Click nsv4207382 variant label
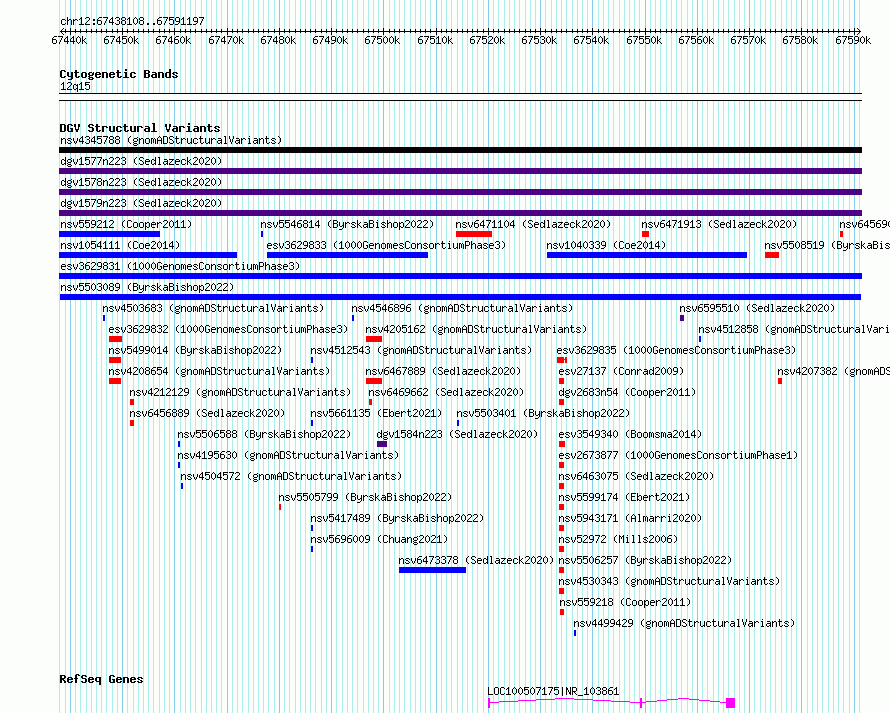 click(833, 371)
